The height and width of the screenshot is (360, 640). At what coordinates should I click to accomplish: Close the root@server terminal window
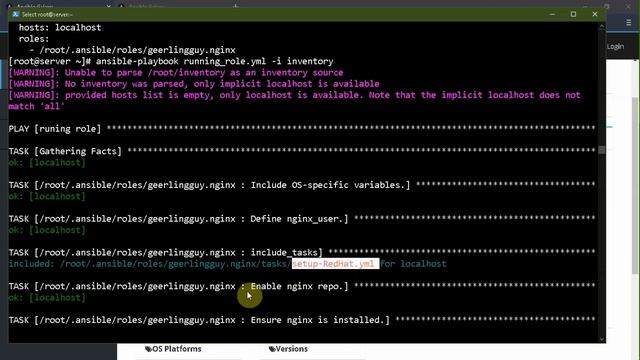pos(595,14)
